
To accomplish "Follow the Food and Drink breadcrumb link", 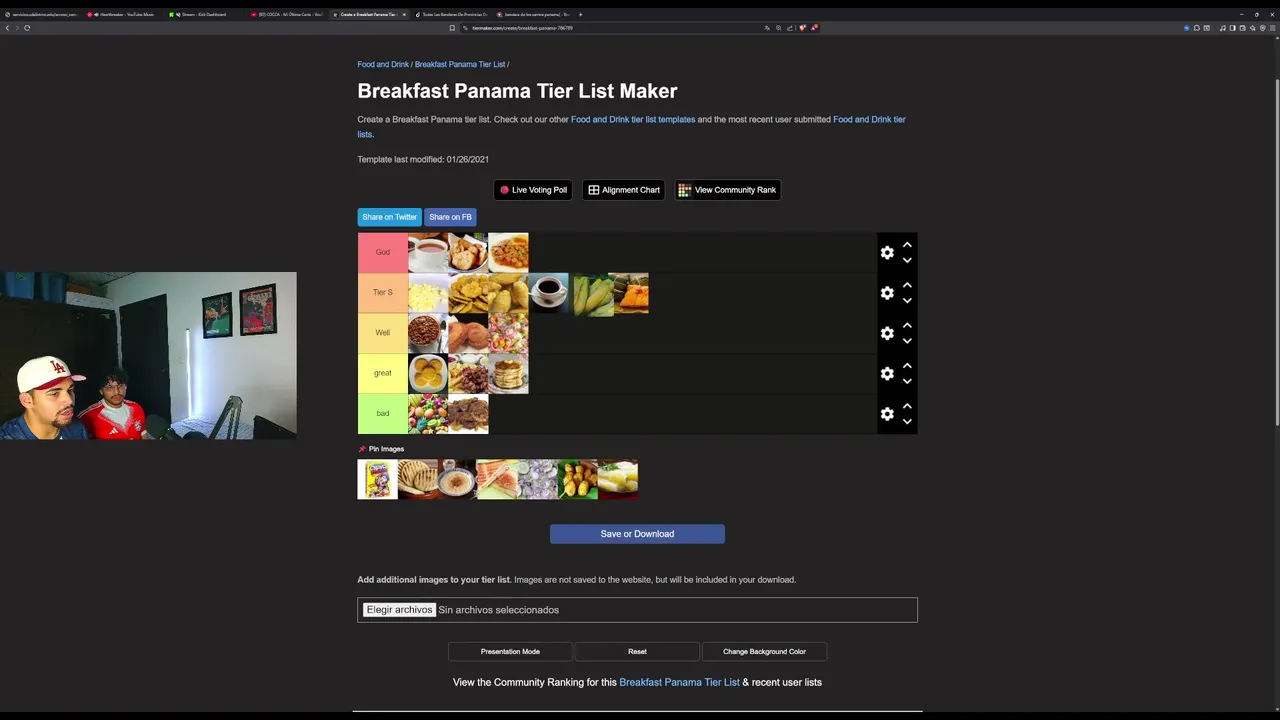I will coord(383,64).
